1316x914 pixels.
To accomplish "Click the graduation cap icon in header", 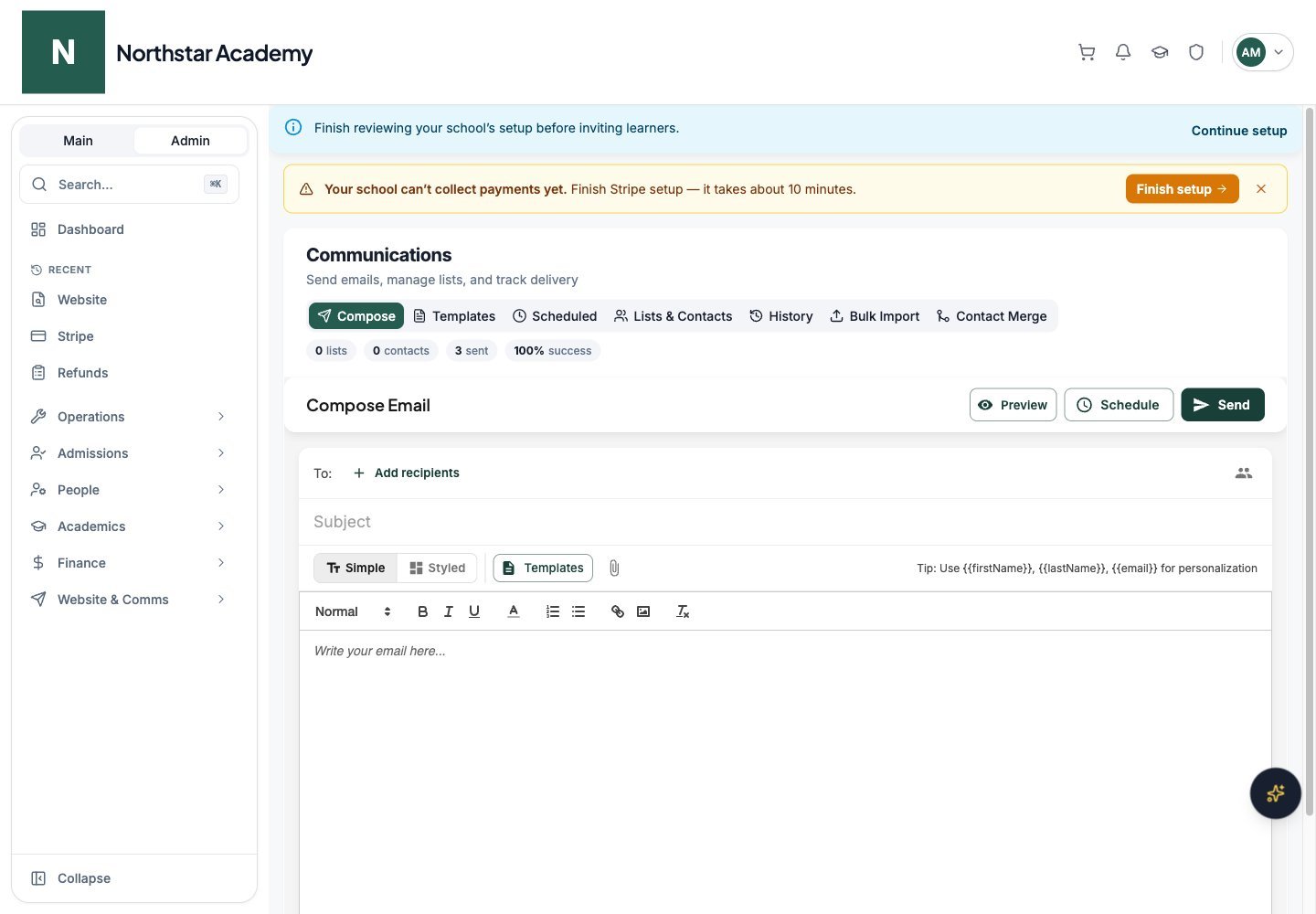I will pyautogui.click(x=1160, y=52).
